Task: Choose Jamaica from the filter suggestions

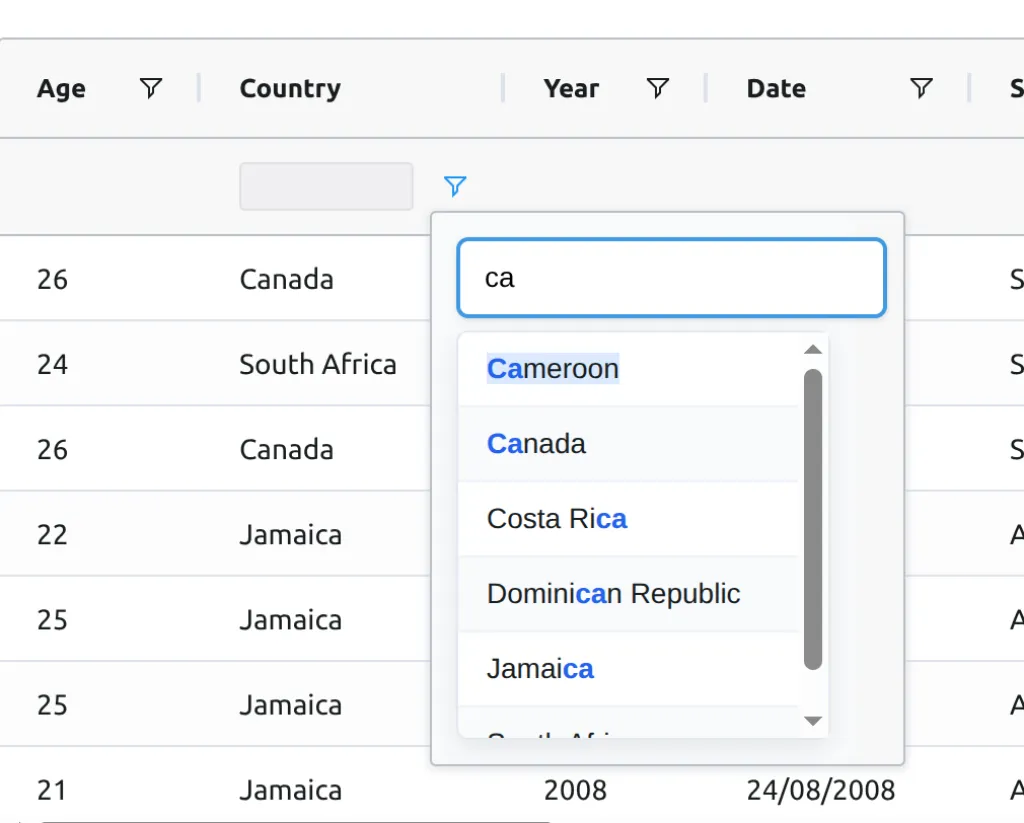Action: click(540, 669)
